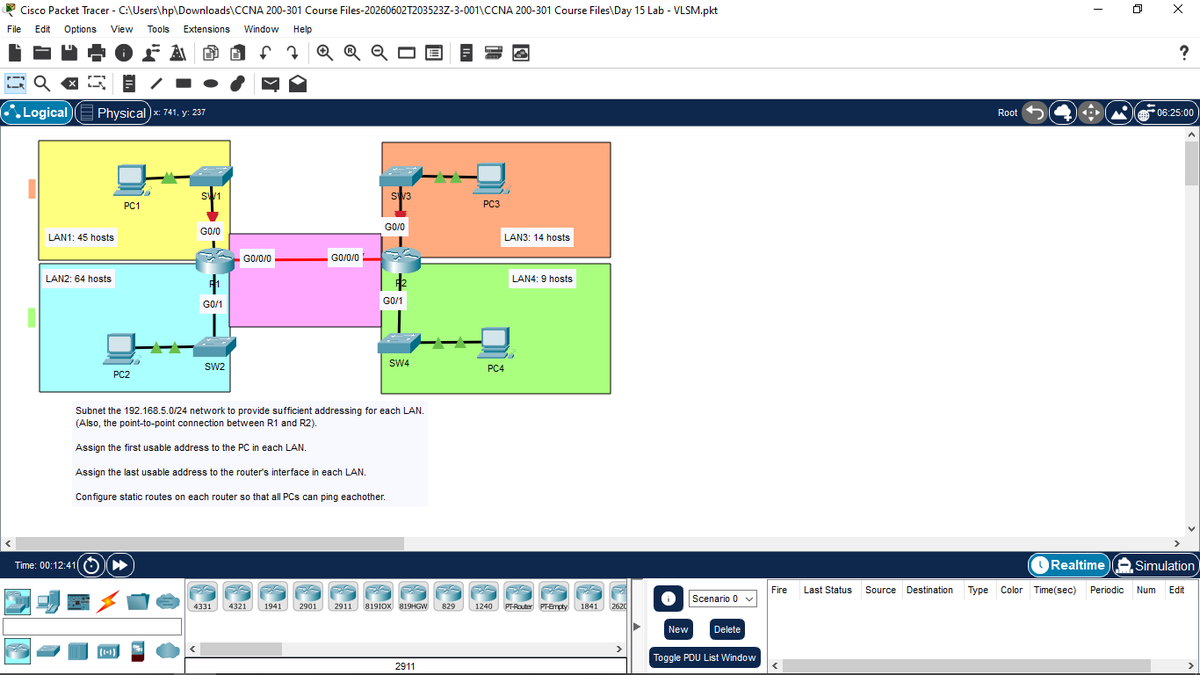Screen dimensions: 1200x675
Task: Paste with the clipboard icon
Action: 238,53
